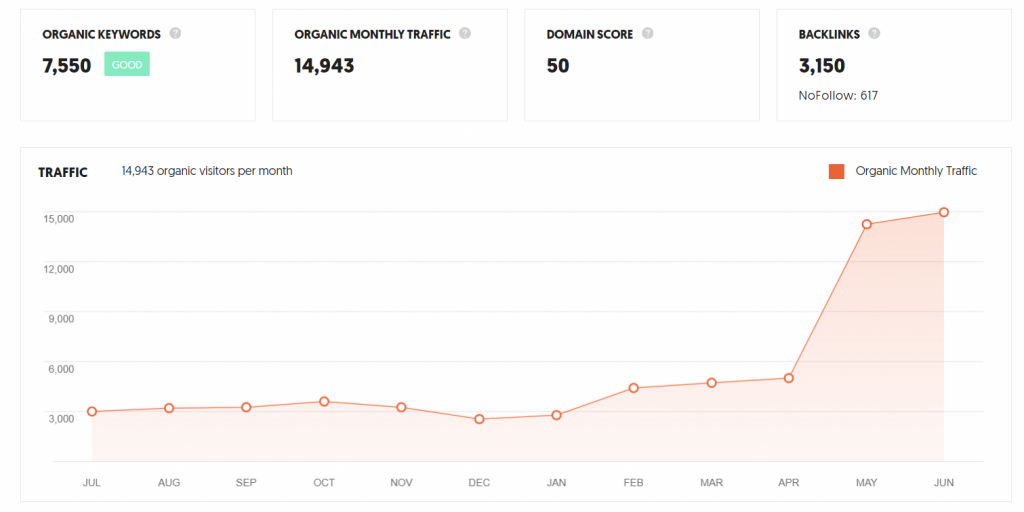This screenshot has height=512, width=1024.
Task: Click the GOOD badge next to 7,550
Action: point(127,64)
